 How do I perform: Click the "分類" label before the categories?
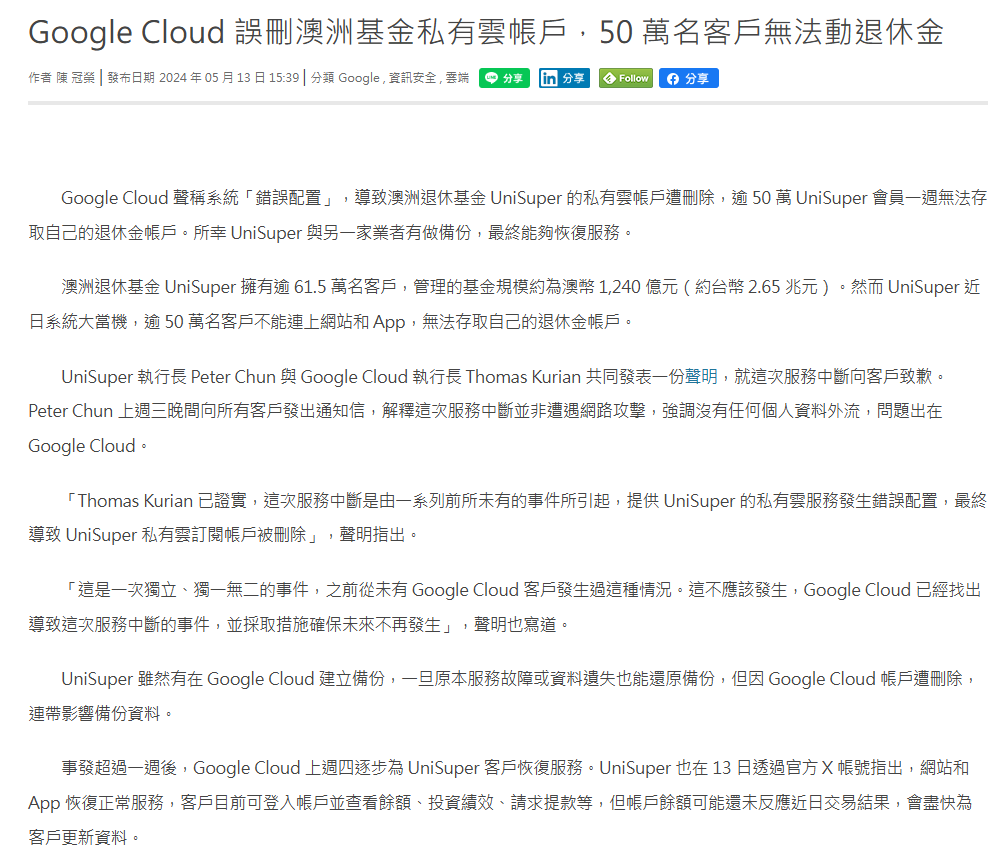point(322,78)
